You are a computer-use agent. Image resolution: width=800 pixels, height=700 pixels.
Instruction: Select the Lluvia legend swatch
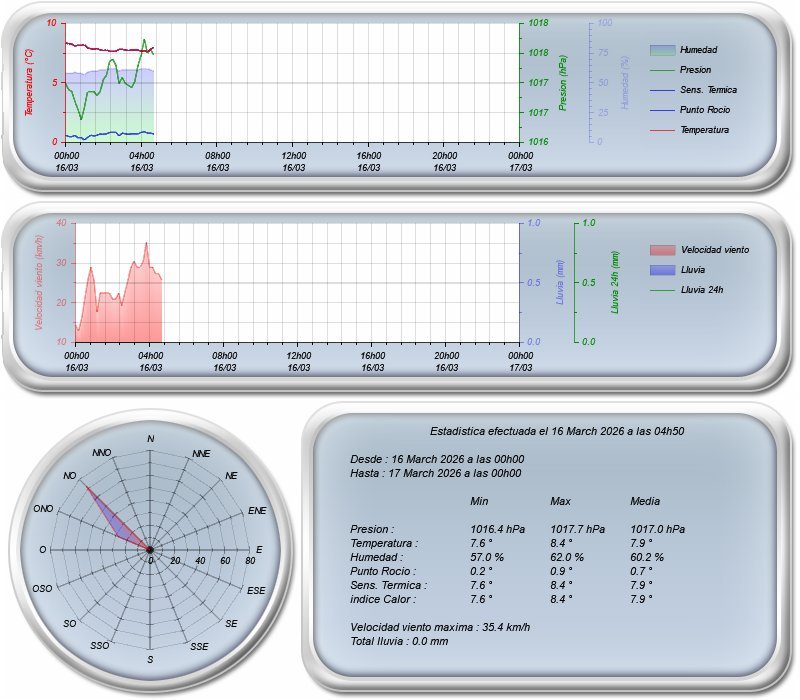pos(663,270)
